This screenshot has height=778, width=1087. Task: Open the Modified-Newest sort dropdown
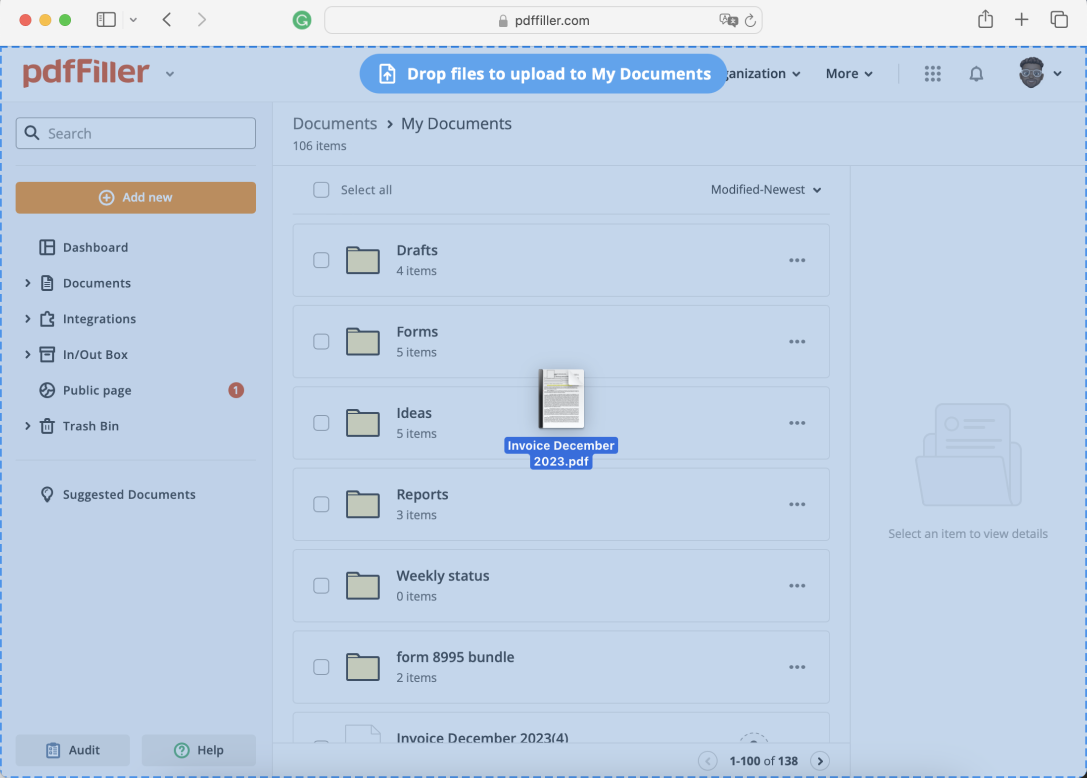pos(766,190)
